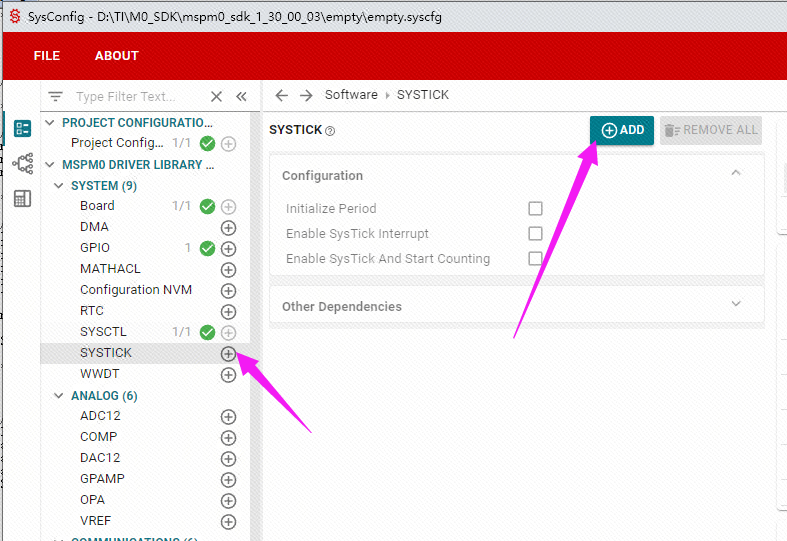Go back using the left arrow
This screenshot has width=787, height=541.
[282, 95]
